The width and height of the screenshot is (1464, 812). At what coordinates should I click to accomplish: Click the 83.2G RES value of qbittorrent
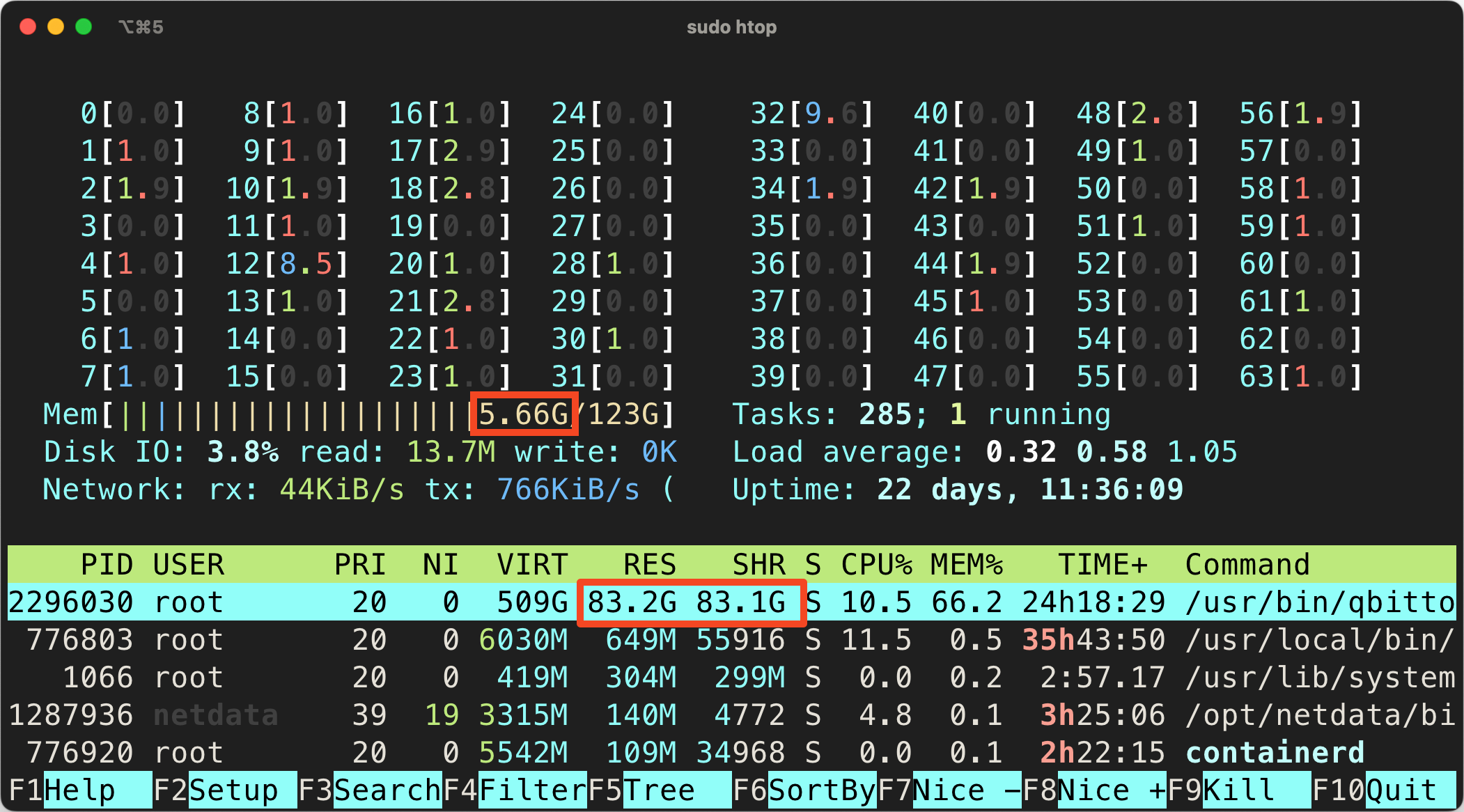[x=632, y=602]
